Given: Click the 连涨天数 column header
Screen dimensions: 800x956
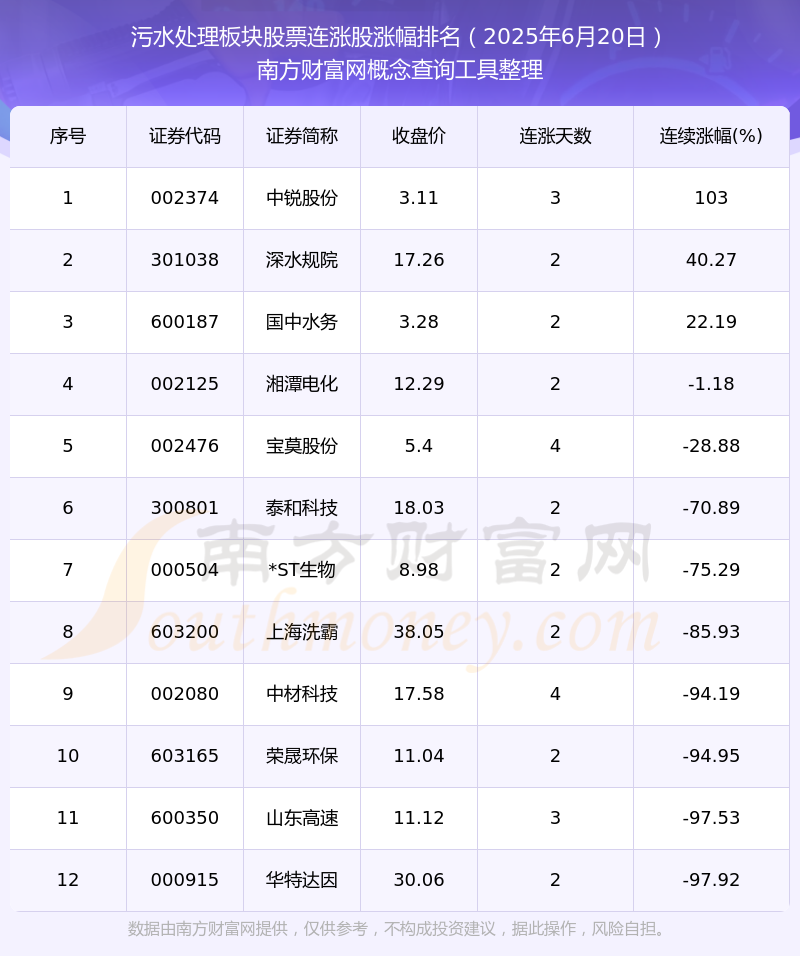Looking at the screenshot, I should coord(555,136).
